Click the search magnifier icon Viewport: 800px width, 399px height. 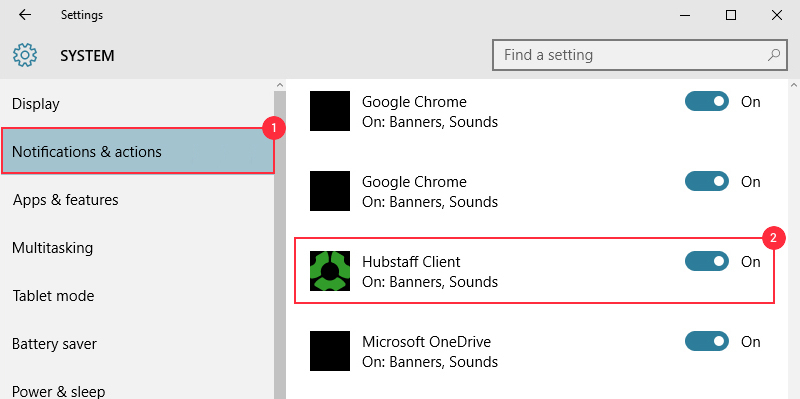773,55
